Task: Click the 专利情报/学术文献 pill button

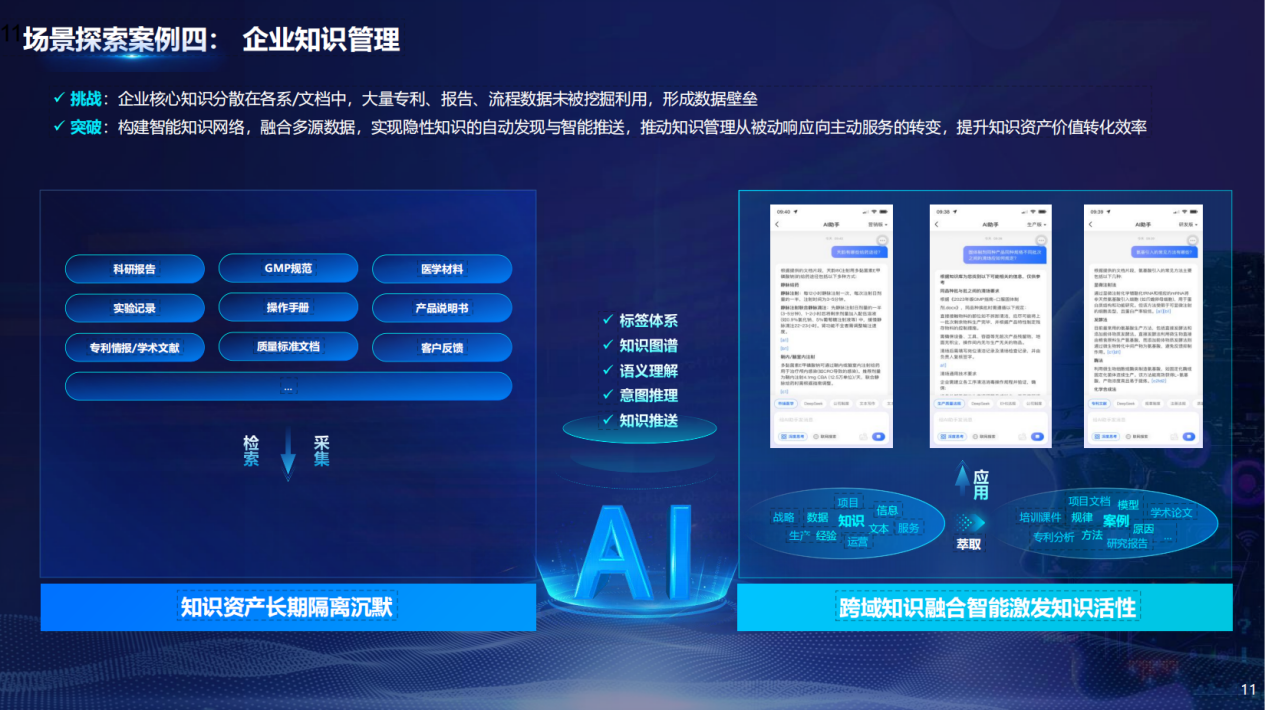Action: [134, 348]
